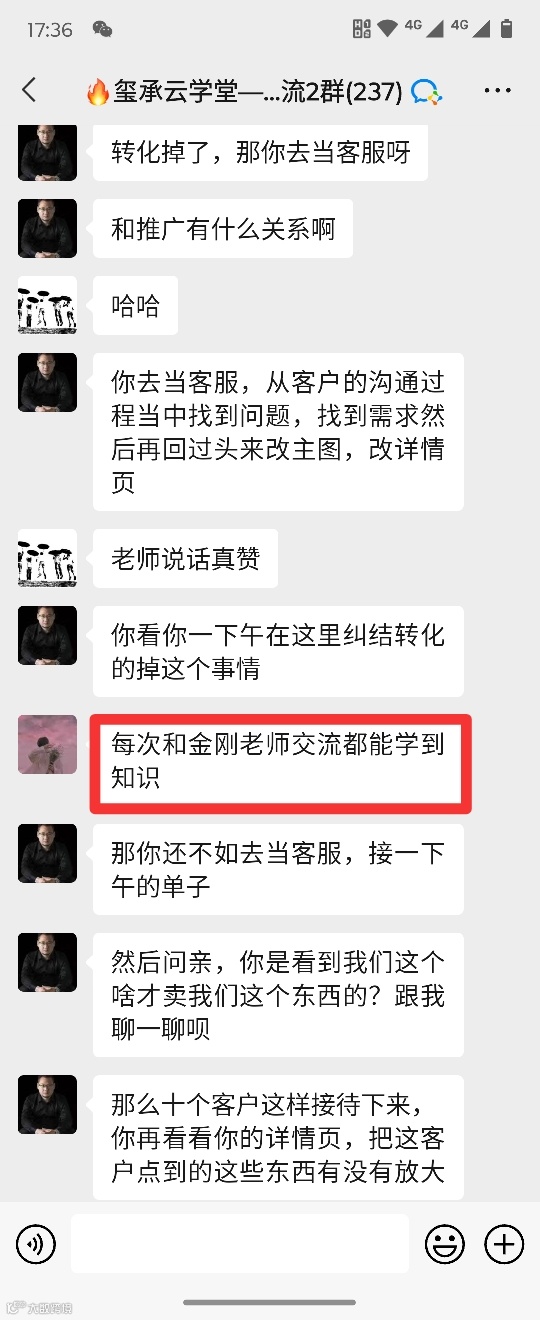The width and height of the screenshot is (540, 1320).
Task: Tap the message text input field
Action: [x=240, y=1245]
